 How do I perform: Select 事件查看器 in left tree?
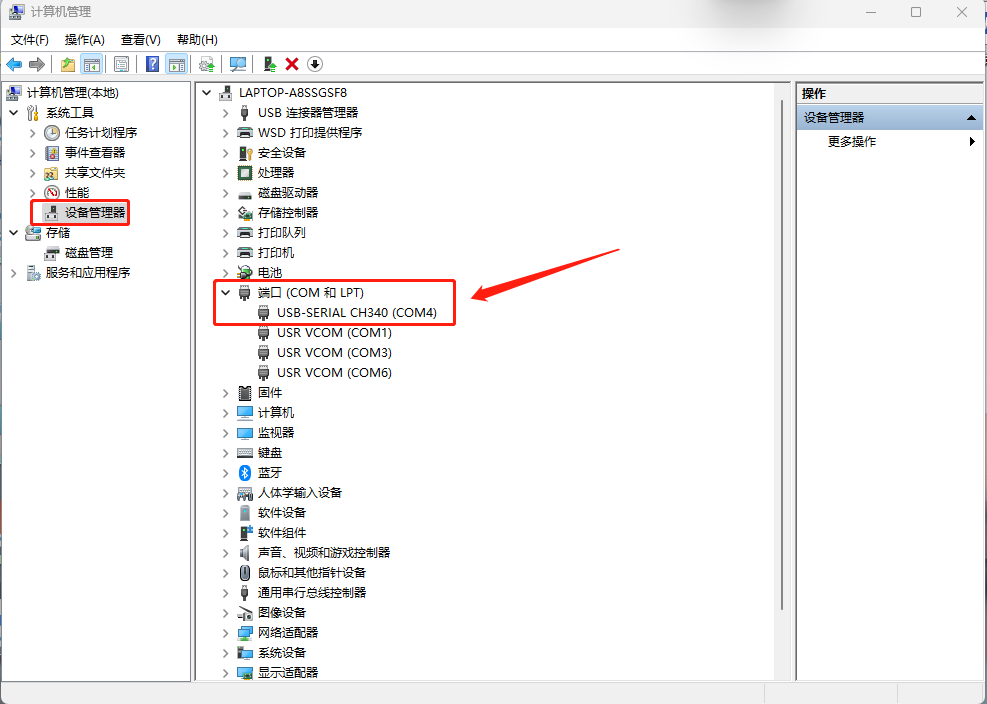(95, 152)
